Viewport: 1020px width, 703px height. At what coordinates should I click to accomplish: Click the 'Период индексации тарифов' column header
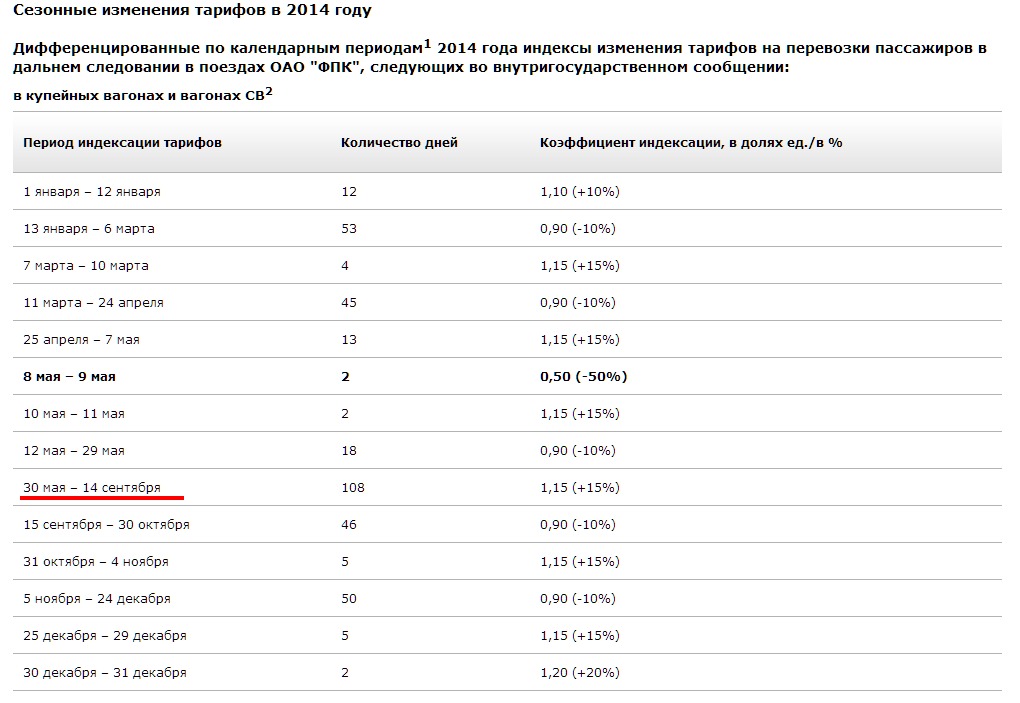122,142
